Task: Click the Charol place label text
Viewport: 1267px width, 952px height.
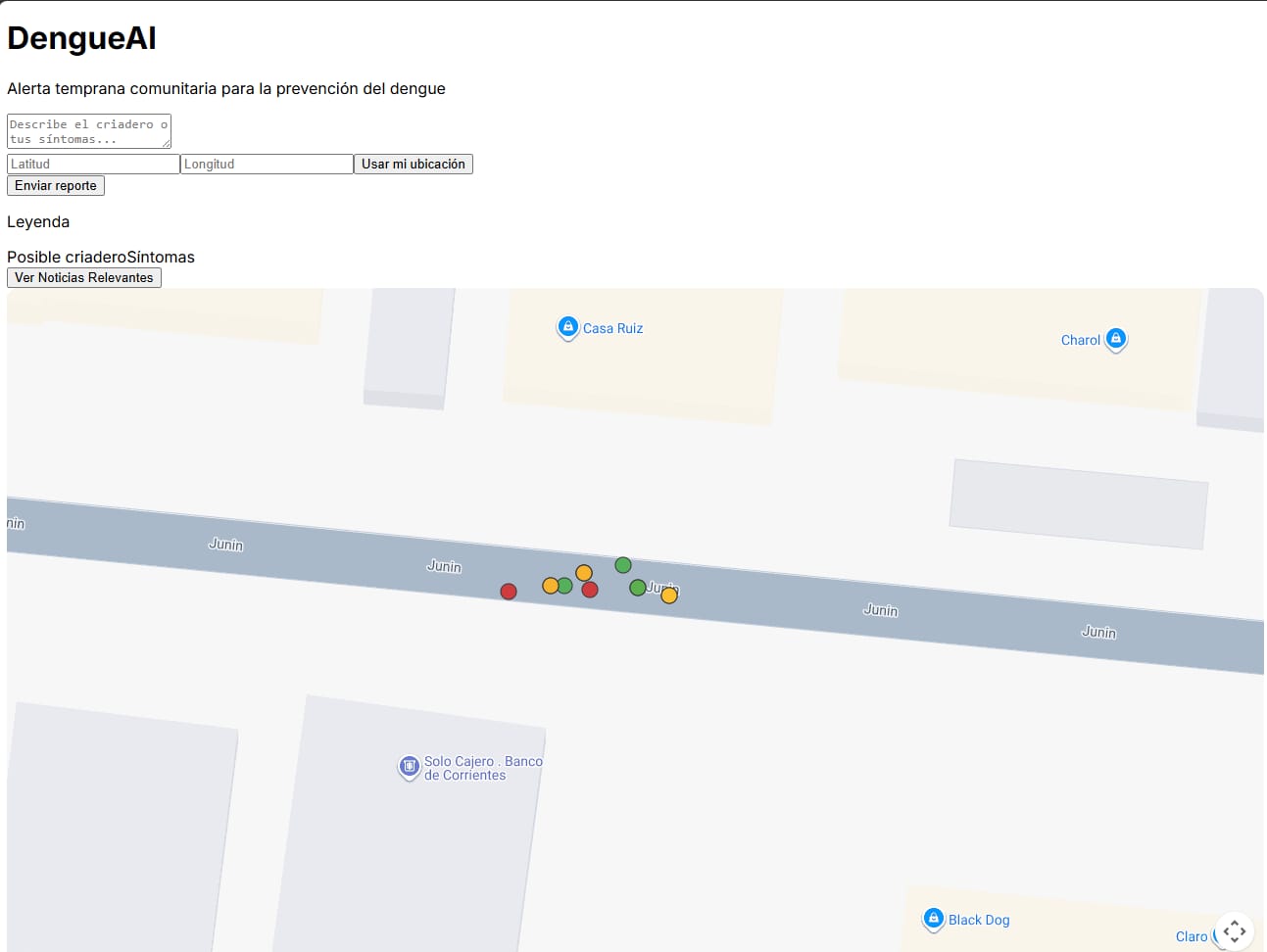Action: pyautogui.click(x=1080, y=341)
